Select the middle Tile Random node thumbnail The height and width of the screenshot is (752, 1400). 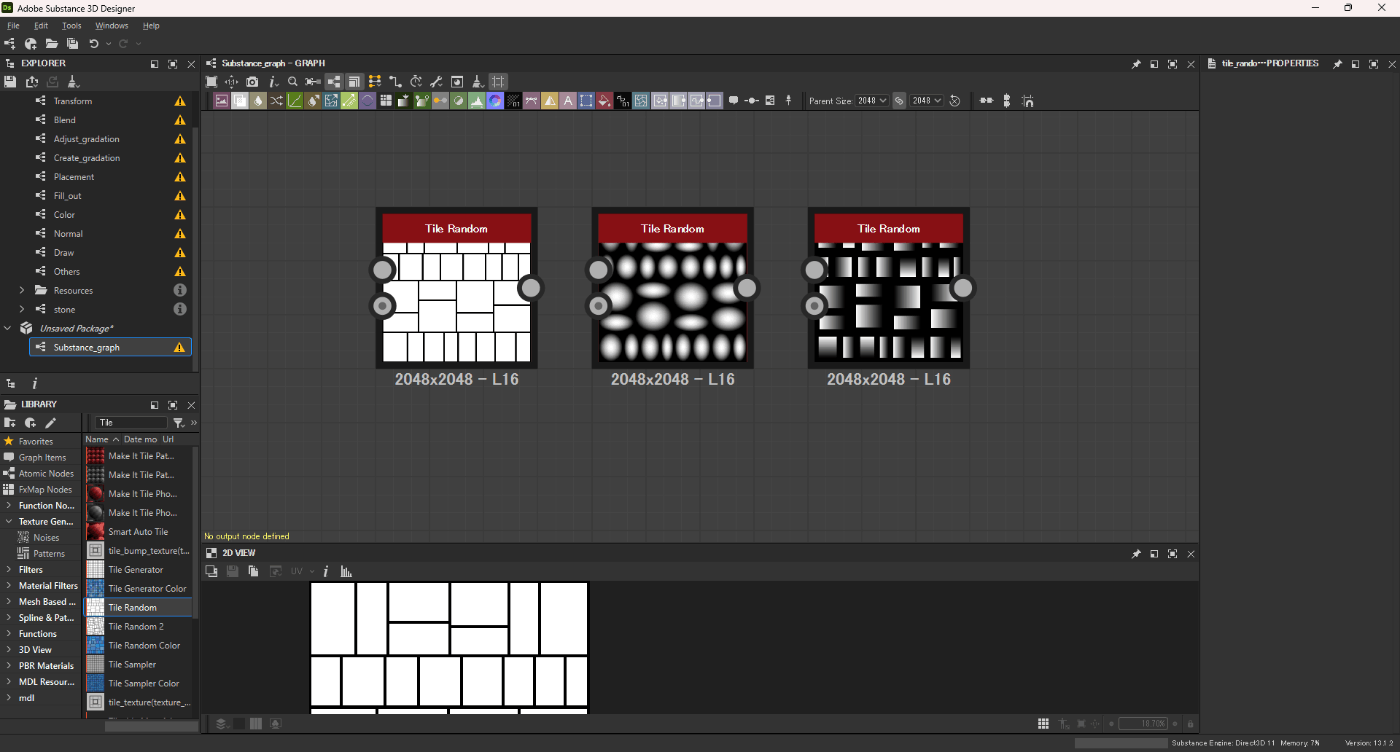pos(673,302)
